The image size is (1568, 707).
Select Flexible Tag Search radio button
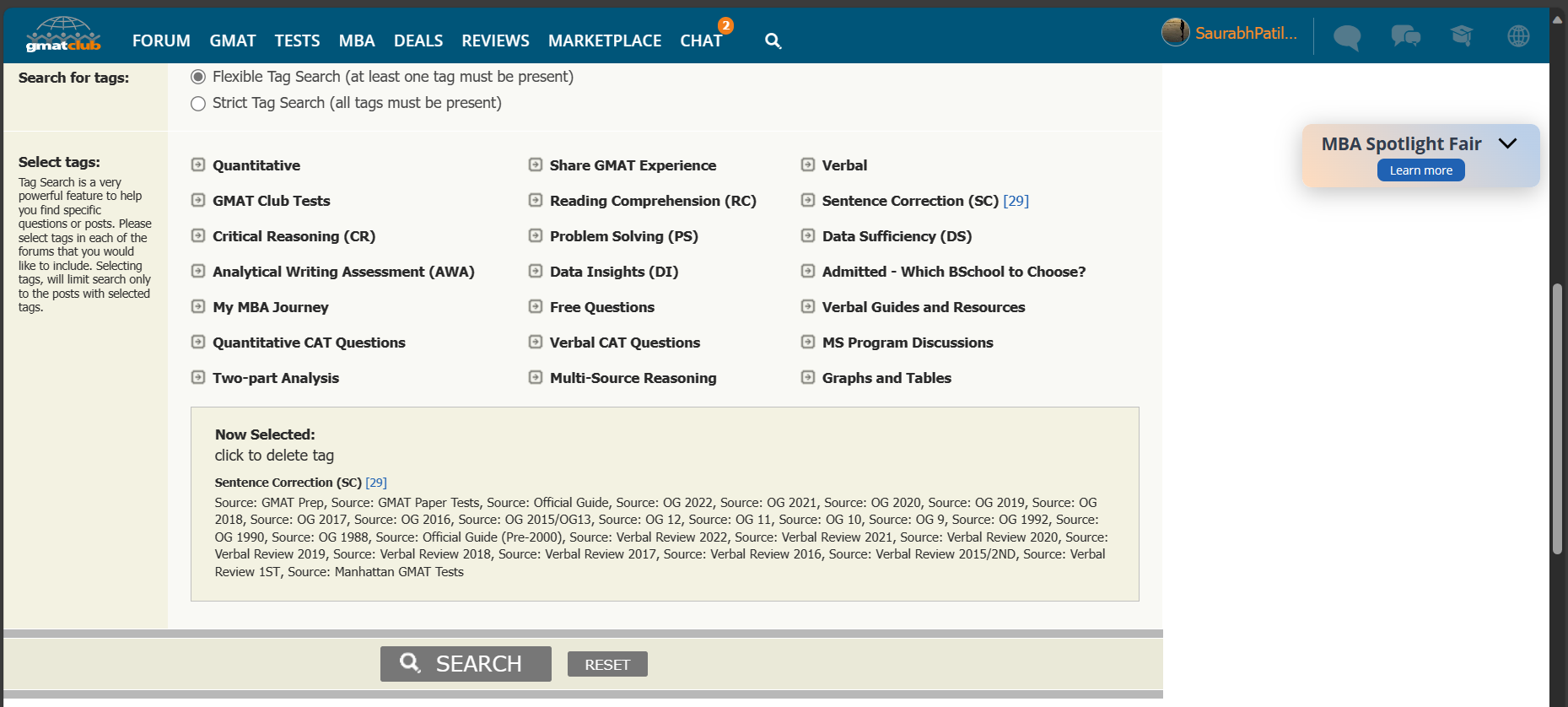(198, 78)
